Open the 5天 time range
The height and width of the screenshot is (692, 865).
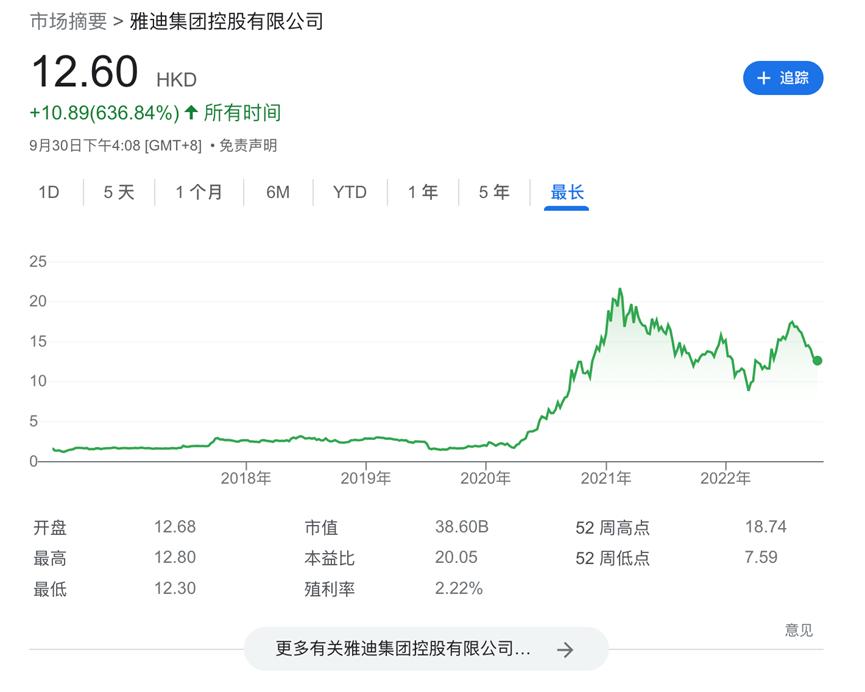point(117,192)
